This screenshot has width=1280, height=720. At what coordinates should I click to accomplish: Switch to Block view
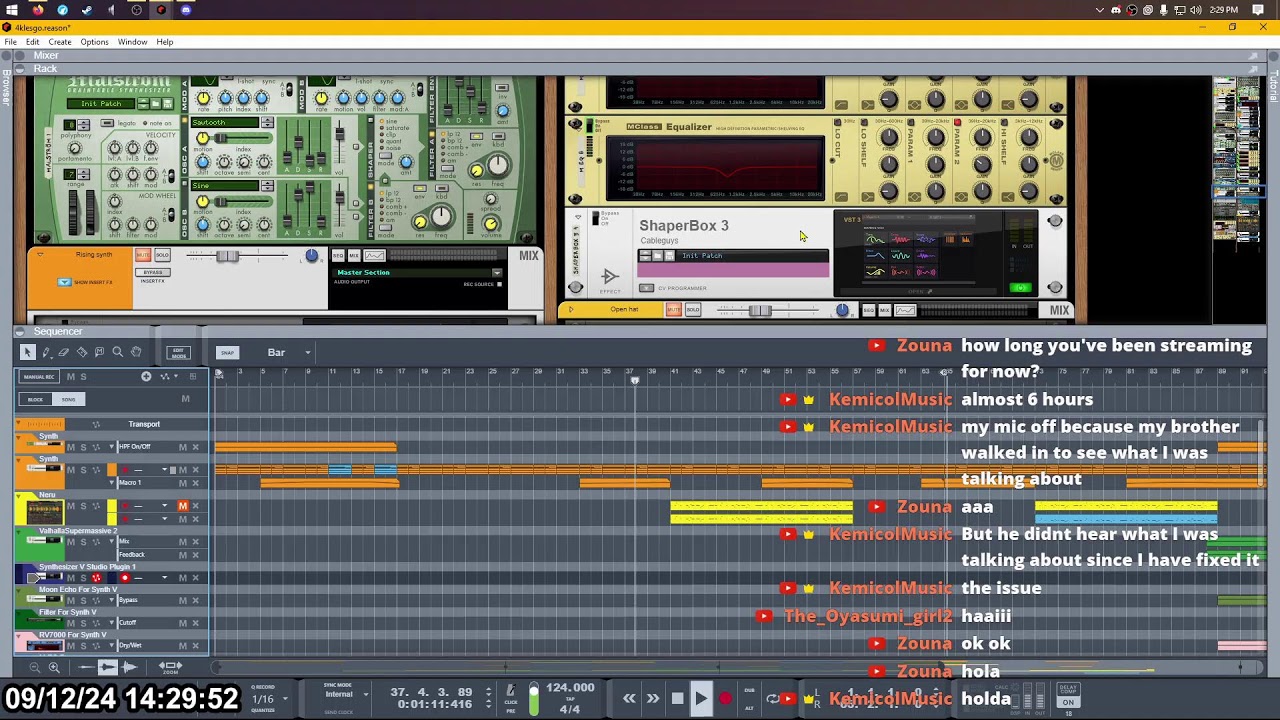tap(35, 399)
